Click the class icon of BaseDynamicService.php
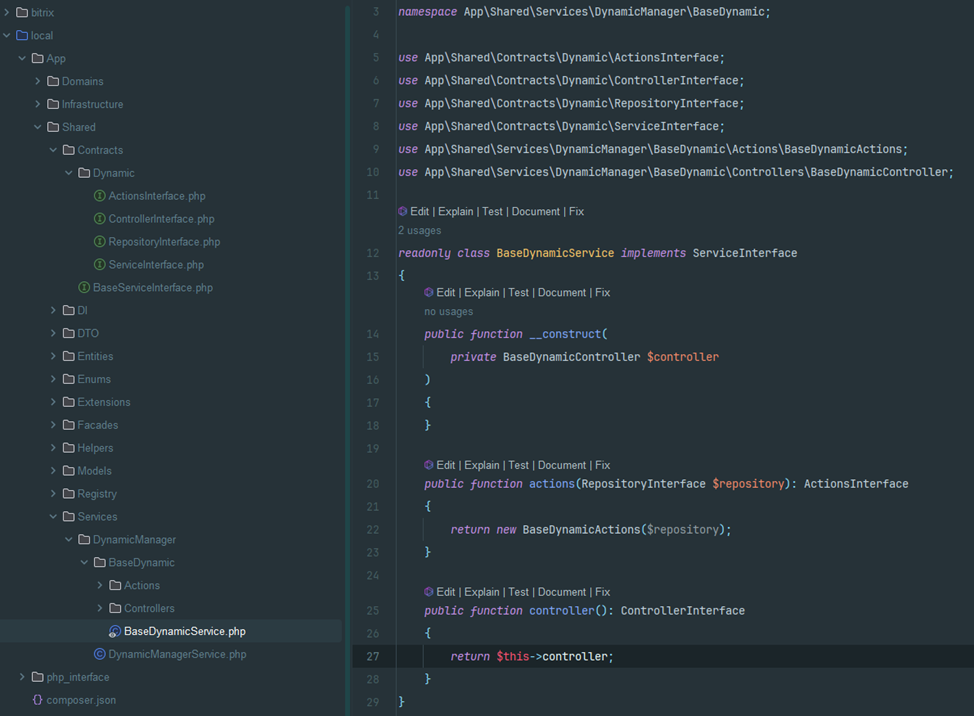This screenshot has height=716, width=974. (115, 632)
